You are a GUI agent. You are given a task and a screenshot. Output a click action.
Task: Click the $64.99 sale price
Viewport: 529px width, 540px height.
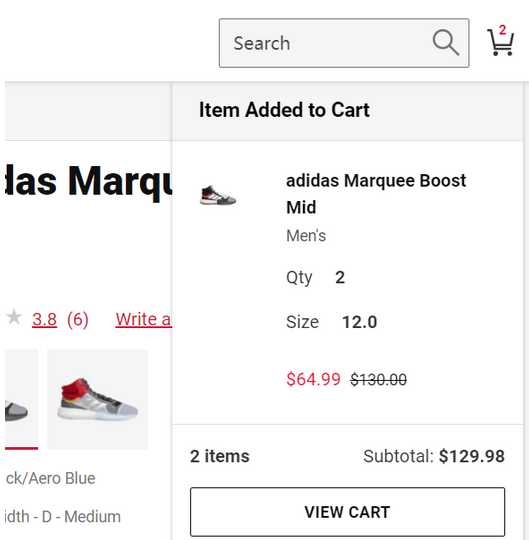click(x=313, y=379)
